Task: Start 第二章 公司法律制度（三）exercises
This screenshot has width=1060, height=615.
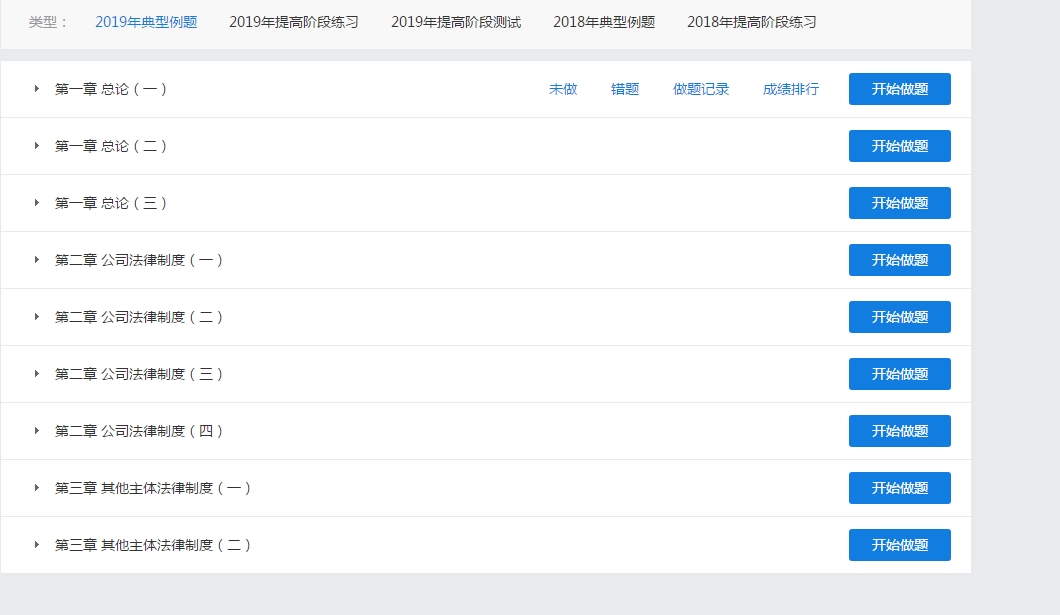Action: tap(899, 374)
